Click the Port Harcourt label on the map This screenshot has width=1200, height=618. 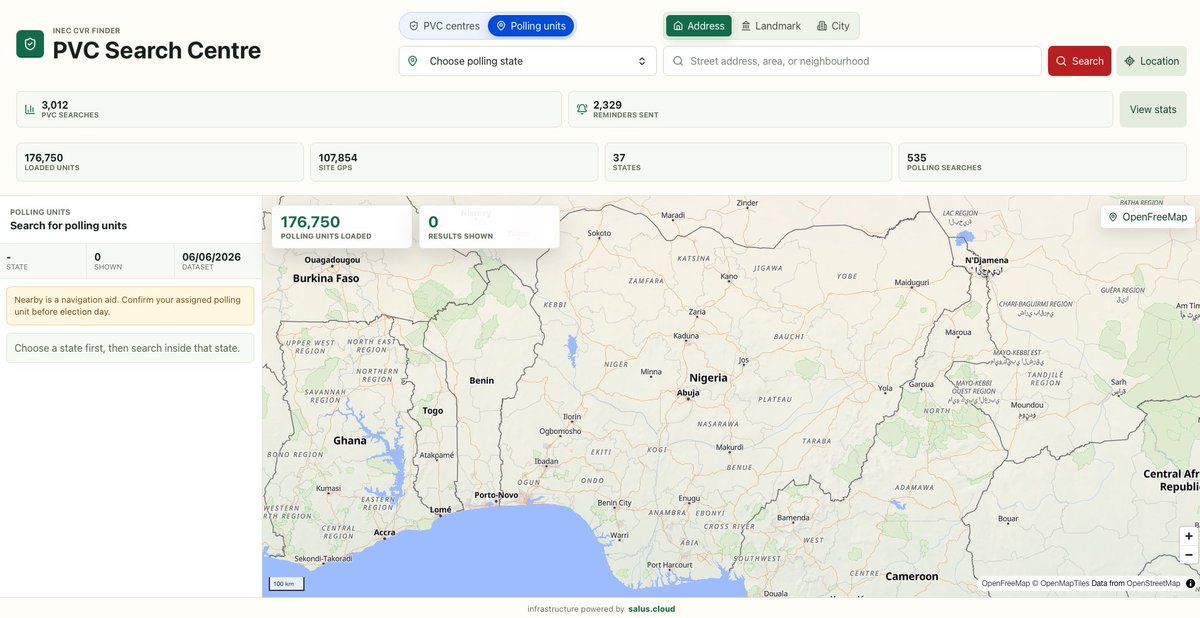670,566
